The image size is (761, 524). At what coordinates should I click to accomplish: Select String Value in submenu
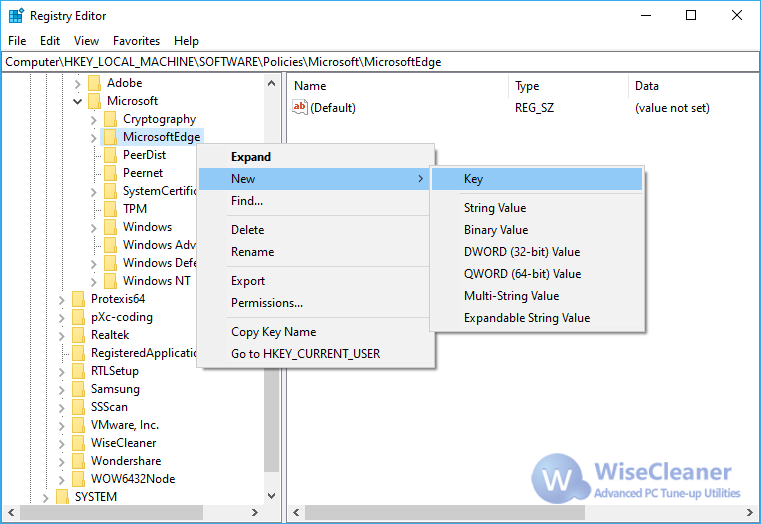pos(537,208)
